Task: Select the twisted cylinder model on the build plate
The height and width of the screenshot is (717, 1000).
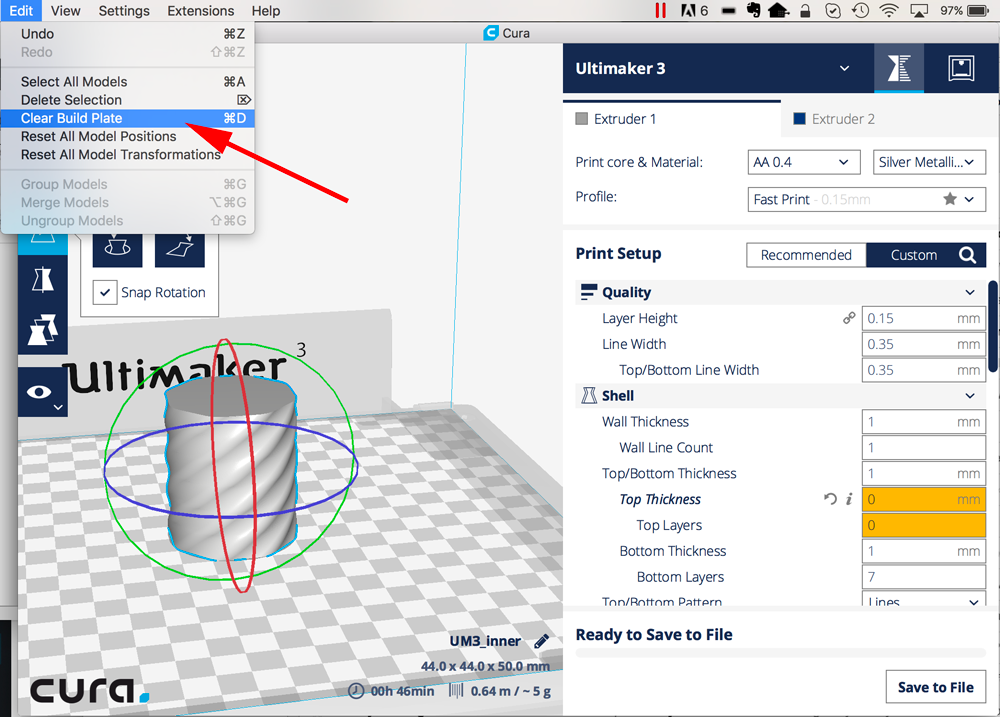Action: 231,467
